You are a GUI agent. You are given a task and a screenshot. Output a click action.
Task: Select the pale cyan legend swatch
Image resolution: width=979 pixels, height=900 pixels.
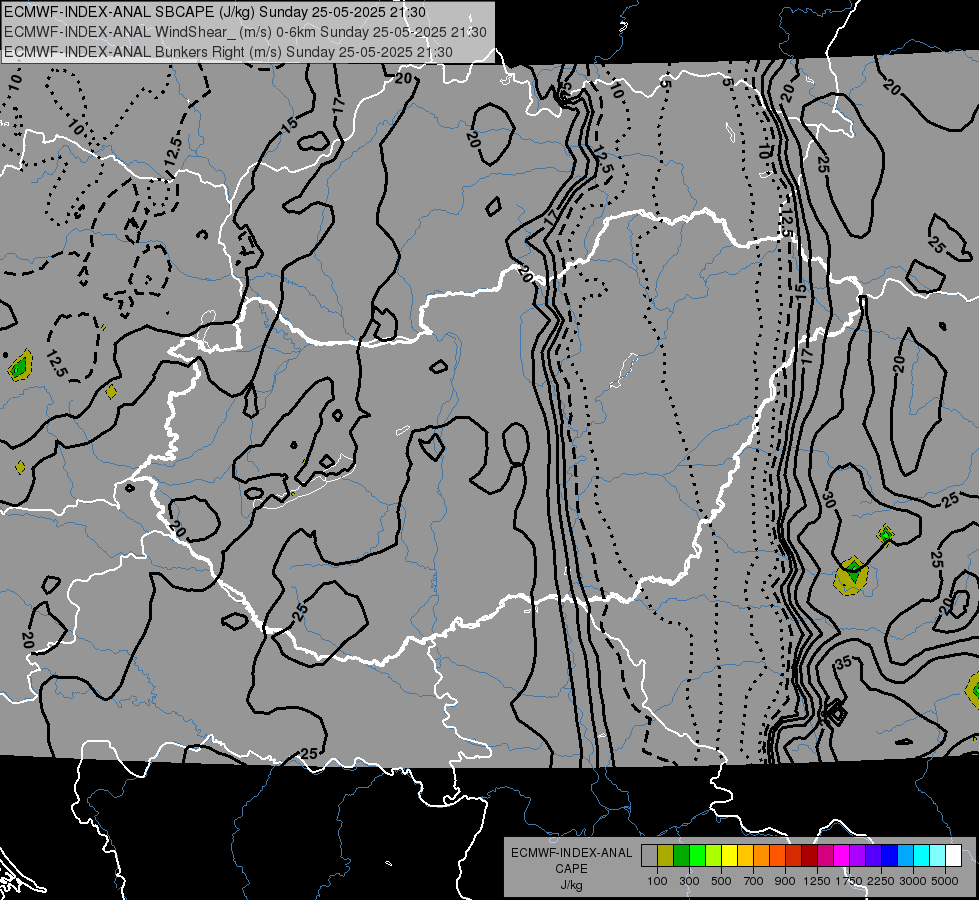[938, 855]
